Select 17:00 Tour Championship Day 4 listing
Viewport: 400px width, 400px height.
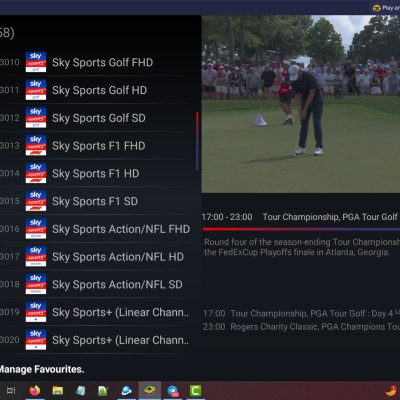[x=301, y=314]
